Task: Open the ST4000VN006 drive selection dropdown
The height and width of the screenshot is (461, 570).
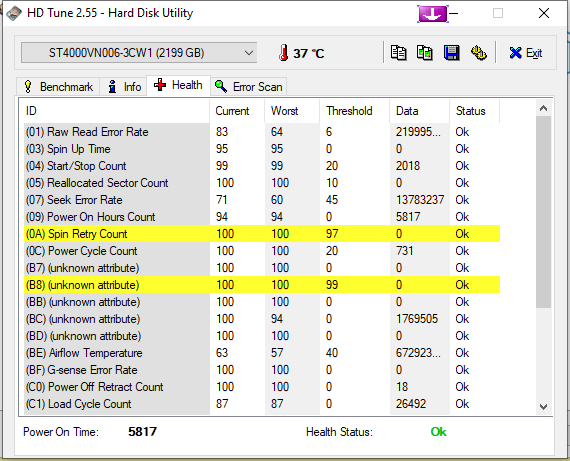Action: click(x=139, y=53)
